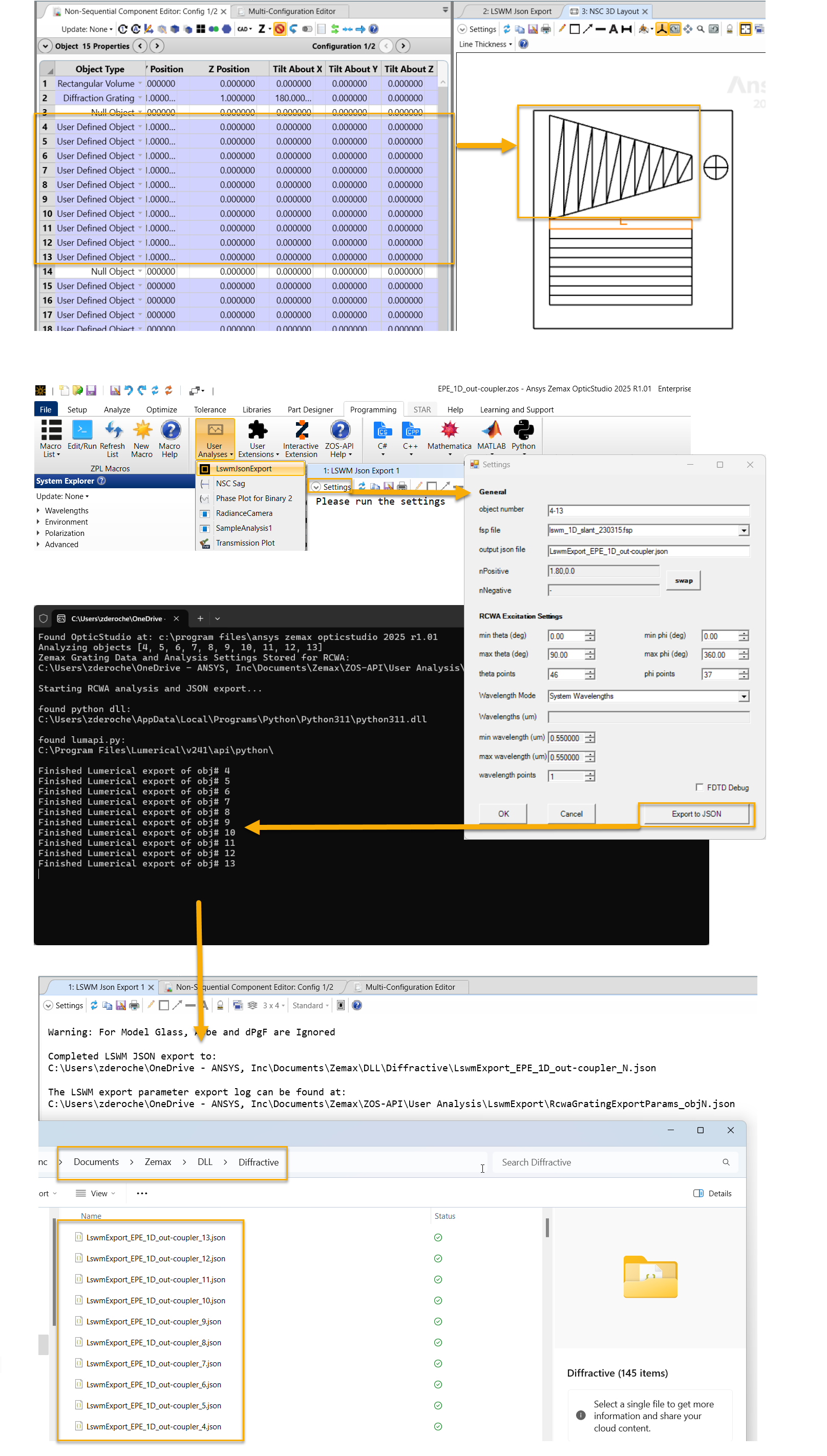Open Line Thickness dropdown
This screenshot has height=1456, width=827.
pos(485,44)
